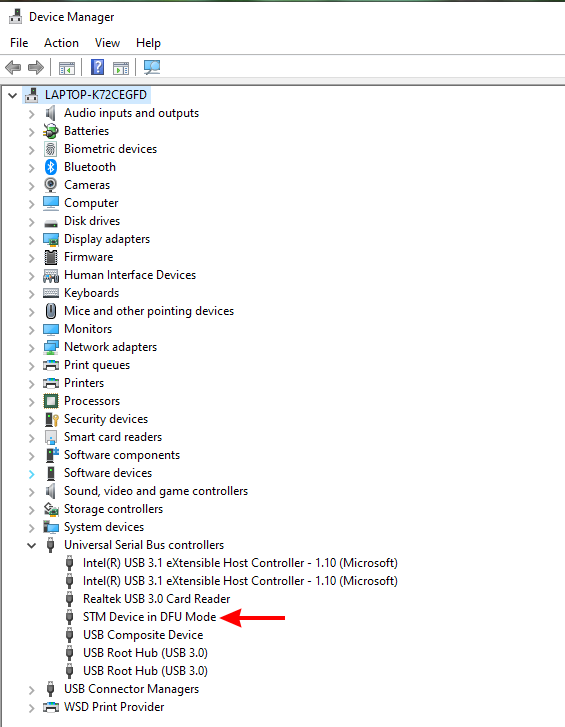565x727 pixels.
Task: Select the second Intel(R) USB 3.1 eXtensible Host Controller
Action: (240, 580)
